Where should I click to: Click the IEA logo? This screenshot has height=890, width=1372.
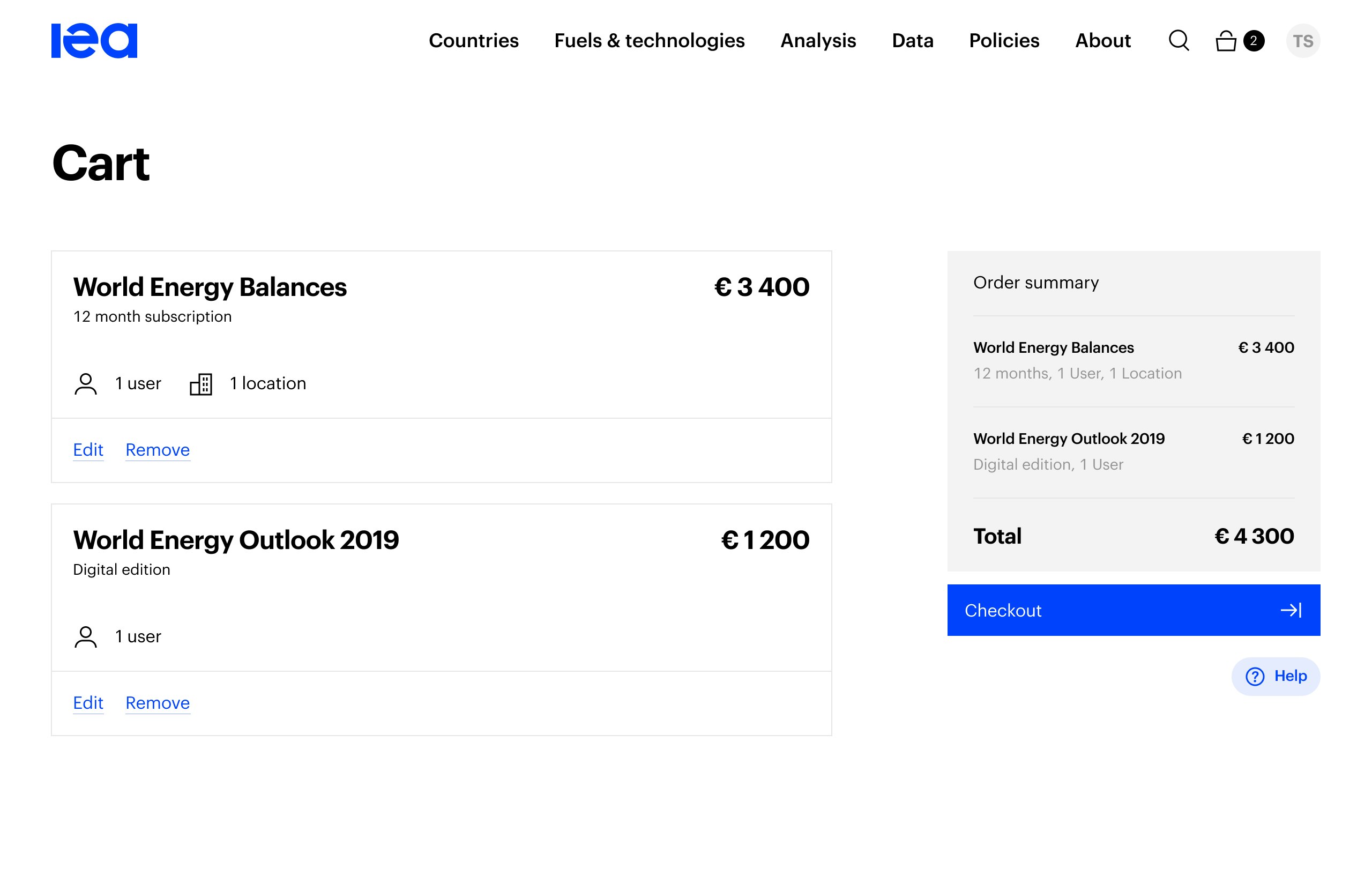(94, 41)
